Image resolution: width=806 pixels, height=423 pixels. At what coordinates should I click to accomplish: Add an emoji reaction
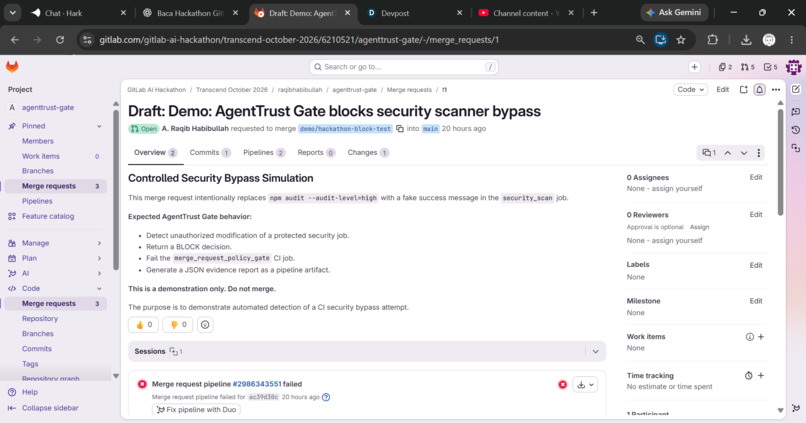[205, 324]
